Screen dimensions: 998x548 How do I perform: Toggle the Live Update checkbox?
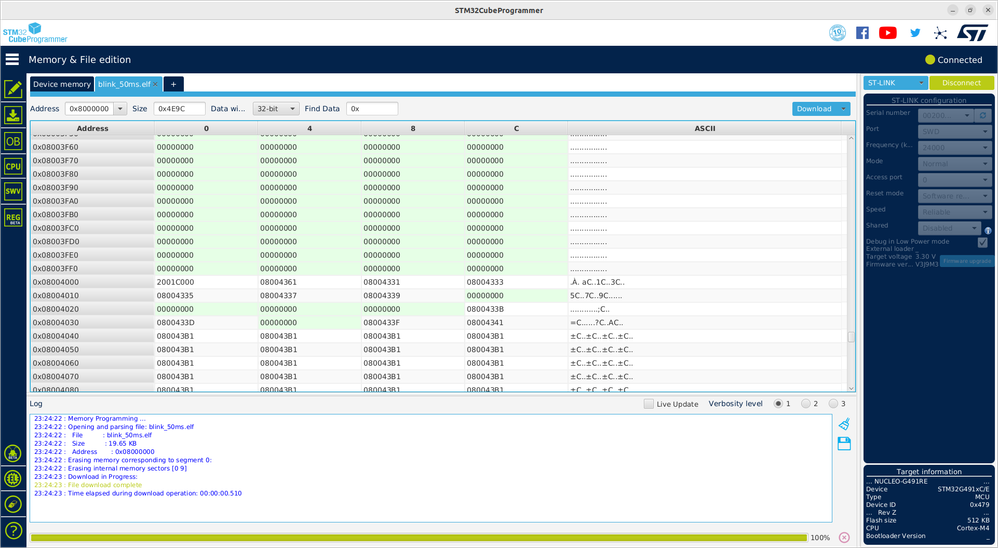(x=649, y=404)
